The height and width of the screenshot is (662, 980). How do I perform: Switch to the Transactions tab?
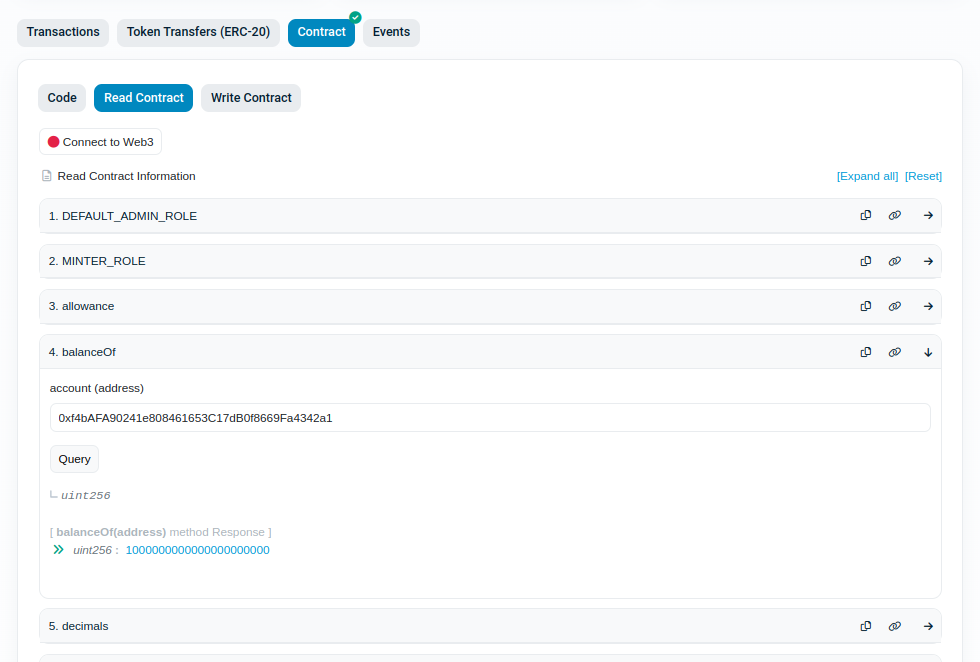(63, 32)
